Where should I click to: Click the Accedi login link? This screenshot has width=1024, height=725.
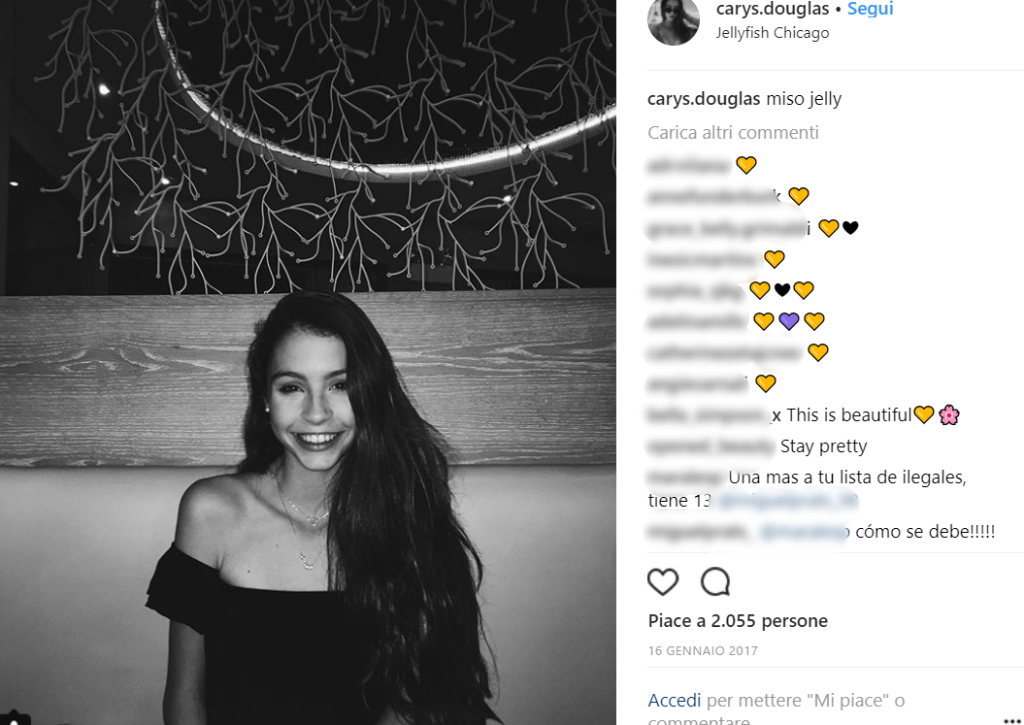point(674,700)
